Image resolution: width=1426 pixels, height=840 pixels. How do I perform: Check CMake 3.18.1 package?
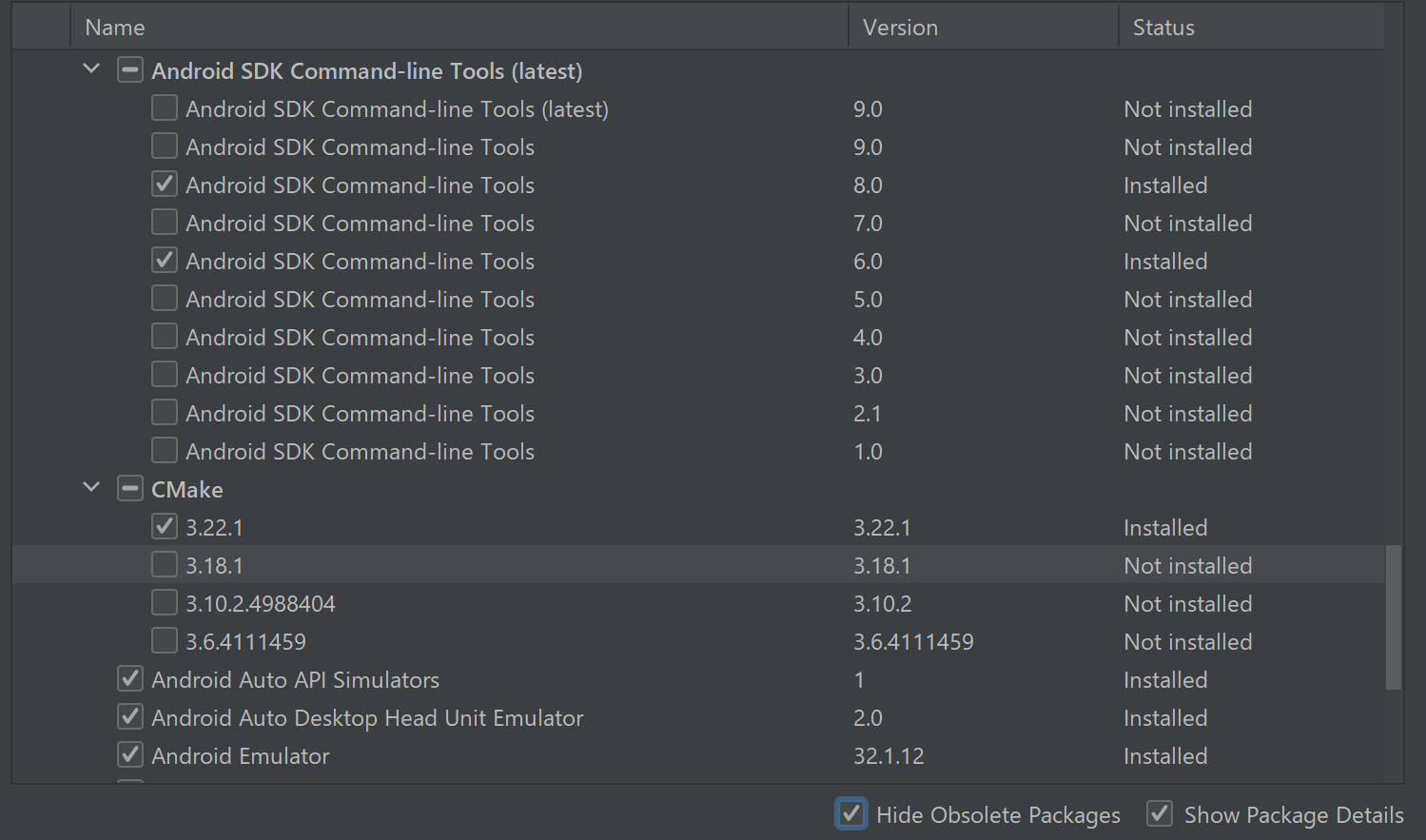coord(165,565)
